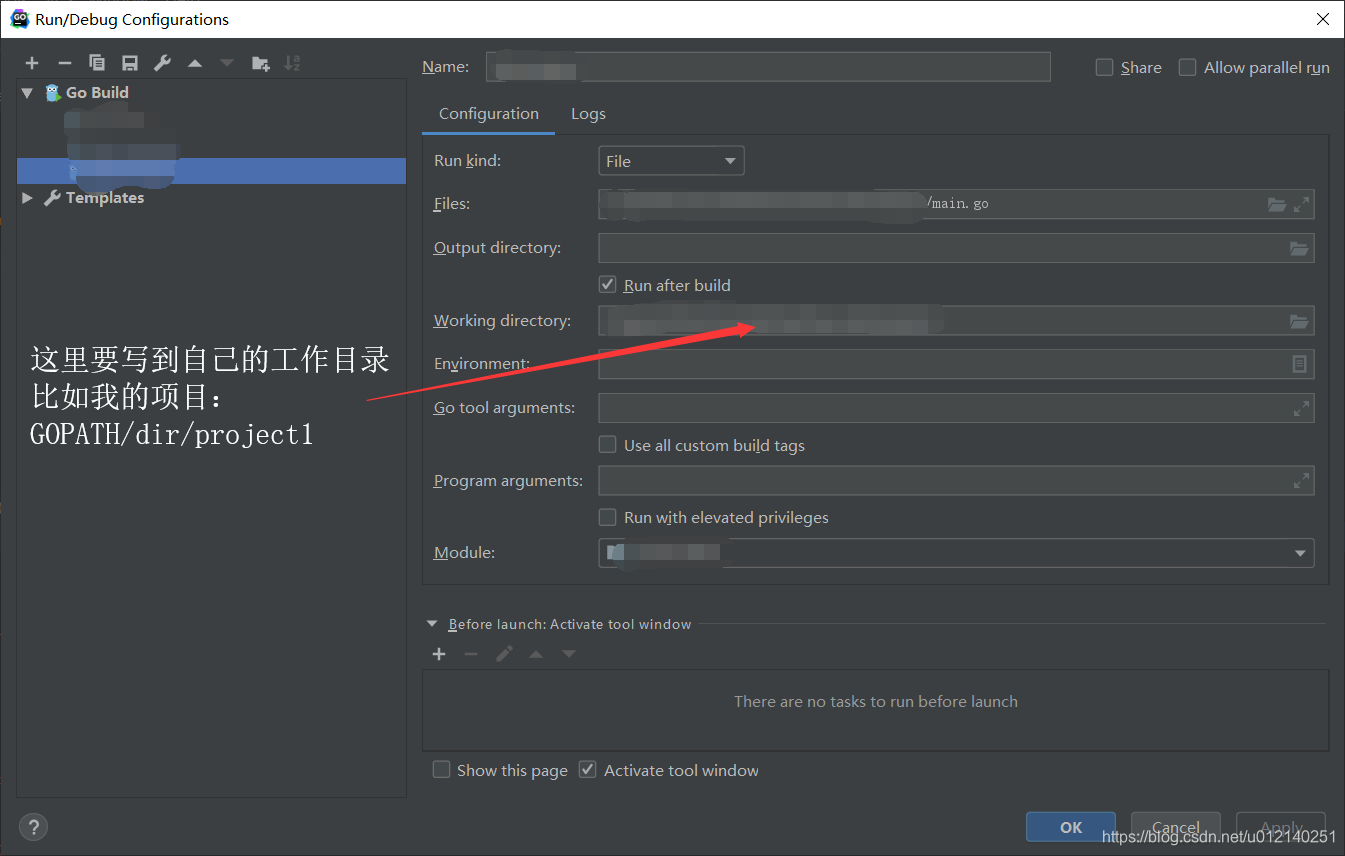Collapse the Go Build tree node
Viewport: 1345px width, 856px height.
tap(27, 92)
